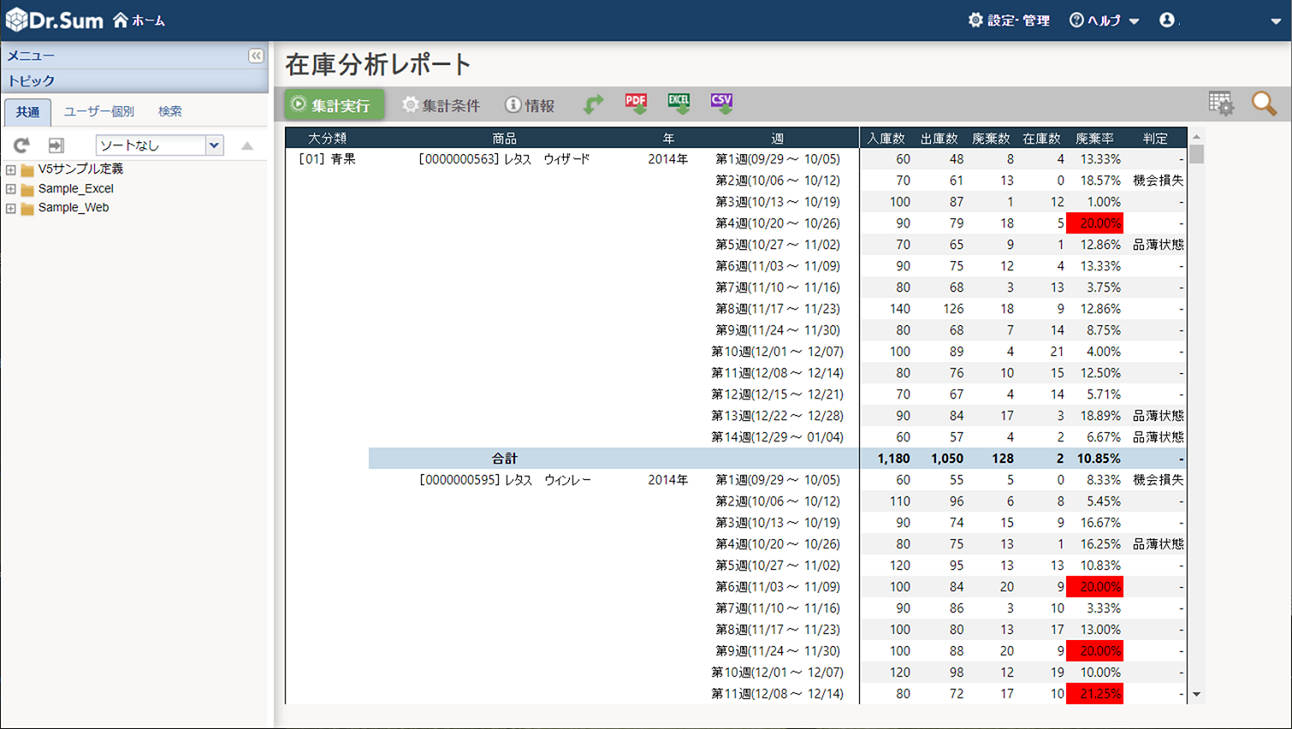Click the magnifying glass search icon
1292x729 pixels.
1264,104
